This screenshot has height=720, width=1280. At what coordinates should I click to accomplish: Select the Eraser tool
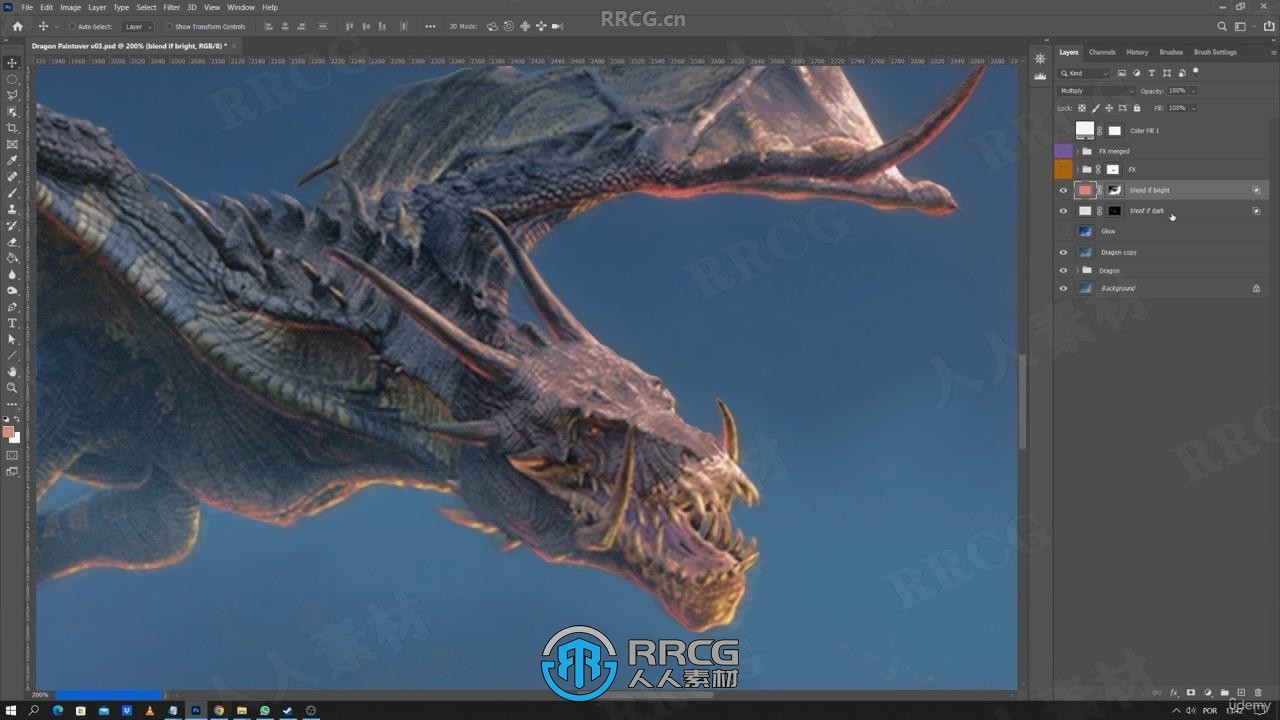click(x=12, y=242)
